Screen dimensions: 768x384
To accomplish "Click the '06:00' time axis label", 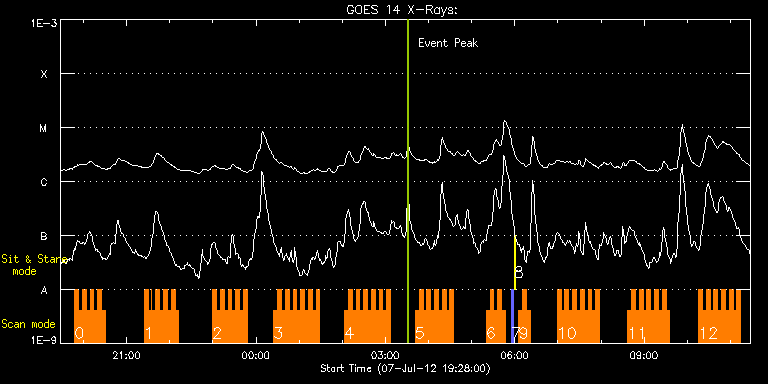I will click(x=514, y=355).
